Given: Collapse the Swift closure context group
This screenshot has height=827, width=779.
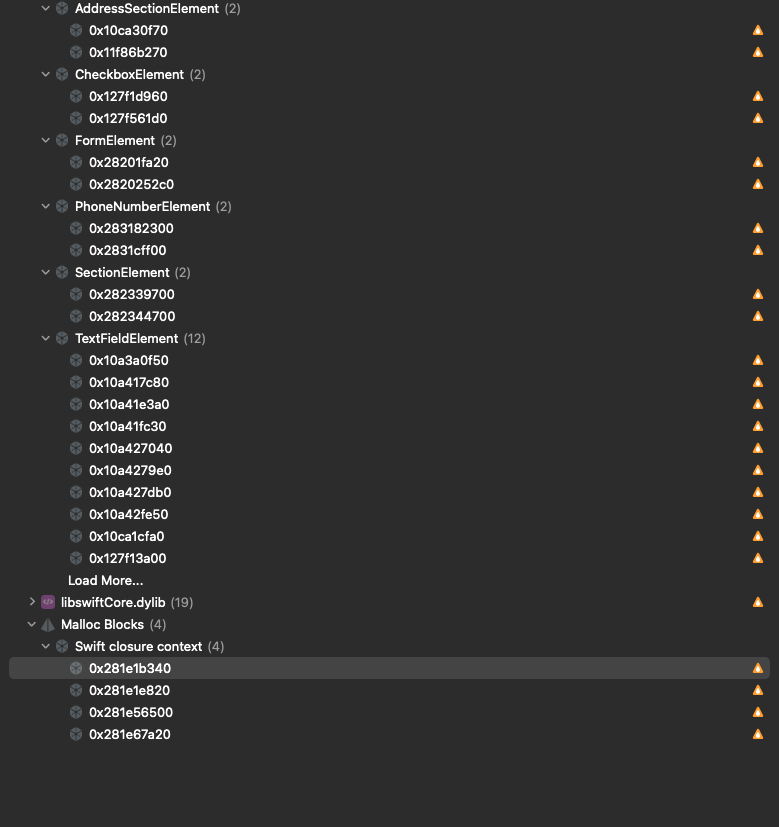Looking at the screenshot, I should (x=45, y=646).
